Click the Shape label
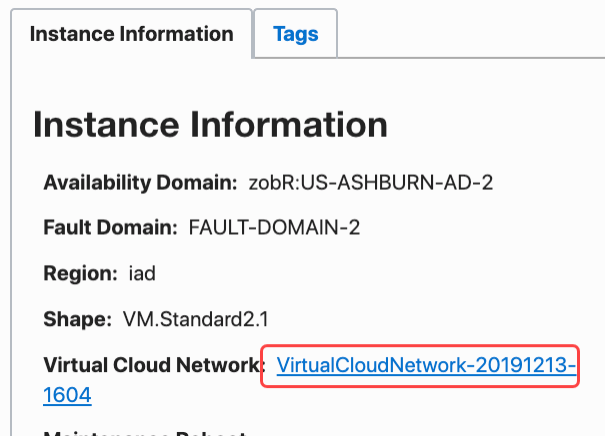 tap(76, 319)
